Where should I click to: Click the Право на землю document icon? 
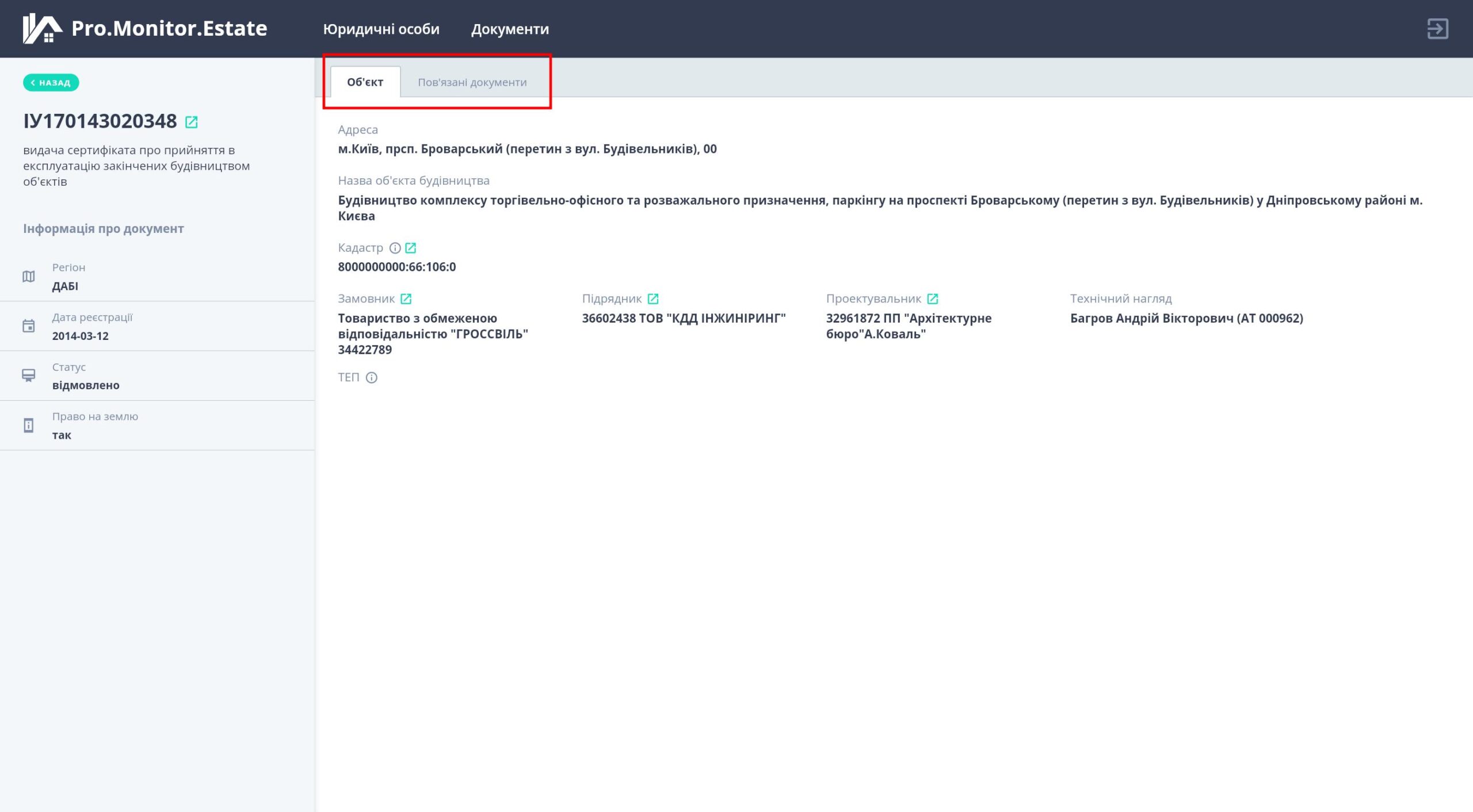28,424
